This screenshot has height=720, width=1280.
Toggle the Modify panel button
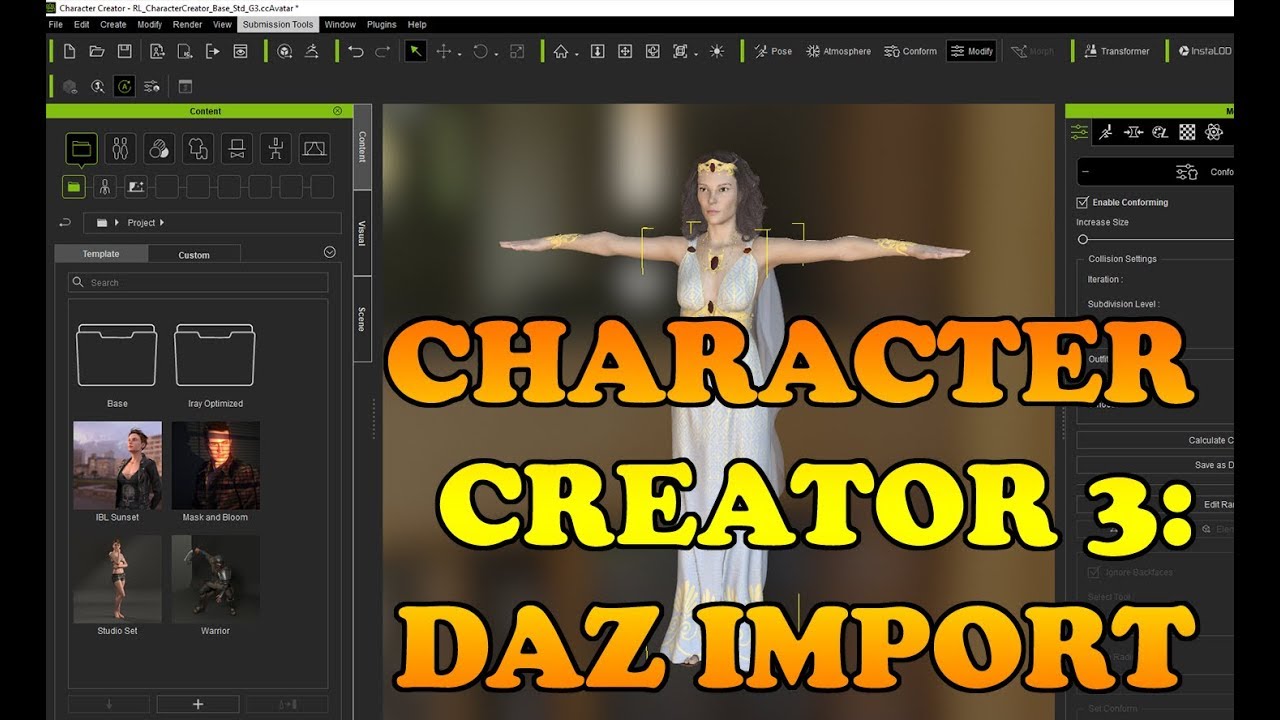pyautogui.click(x=971, y=51)
